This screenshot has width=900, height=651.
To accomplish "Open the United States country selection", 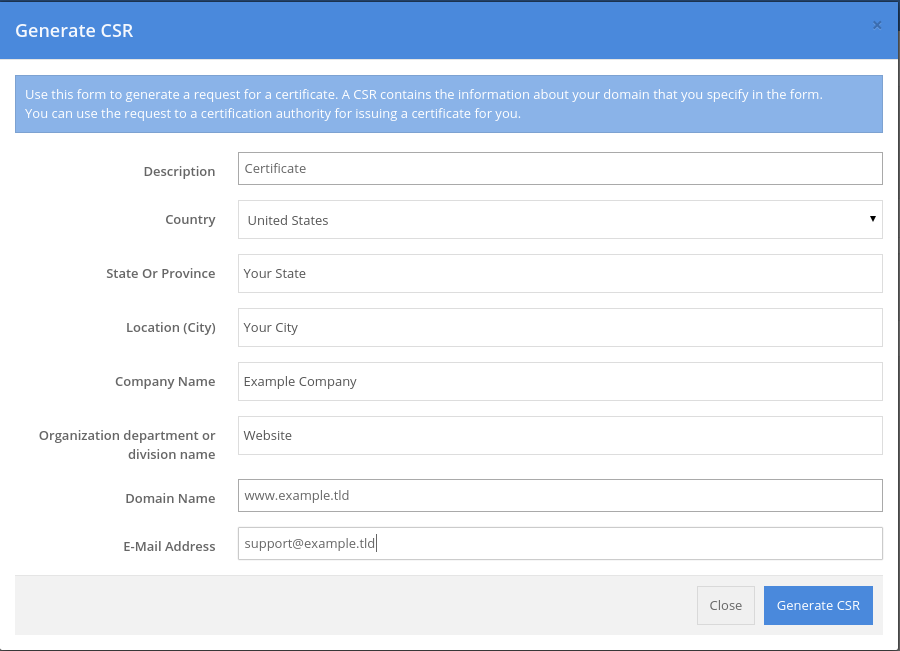I will click(560, 219).
